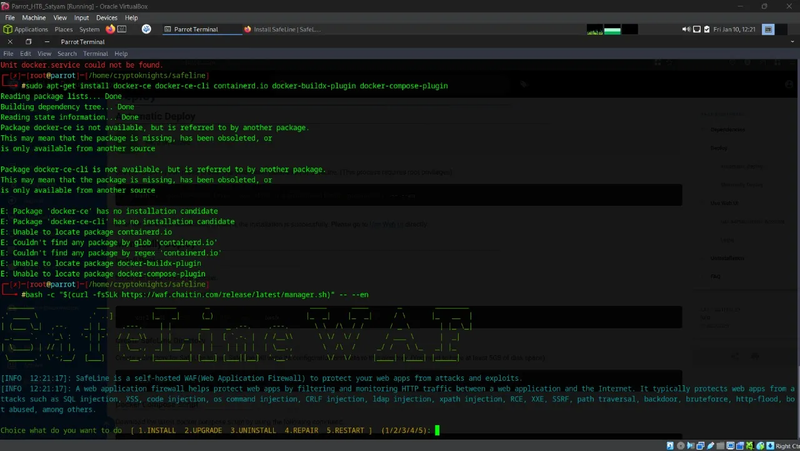Open the VirtualBox Help menu
The image size is (800, 451).
(x=131, y=17)
